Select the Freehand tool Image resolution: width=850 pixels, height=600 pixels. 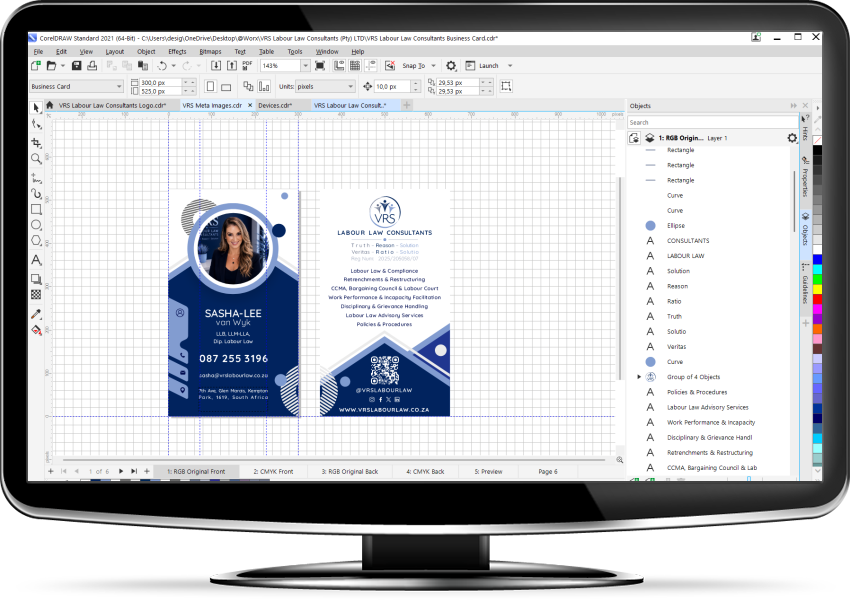click(36, 178)
